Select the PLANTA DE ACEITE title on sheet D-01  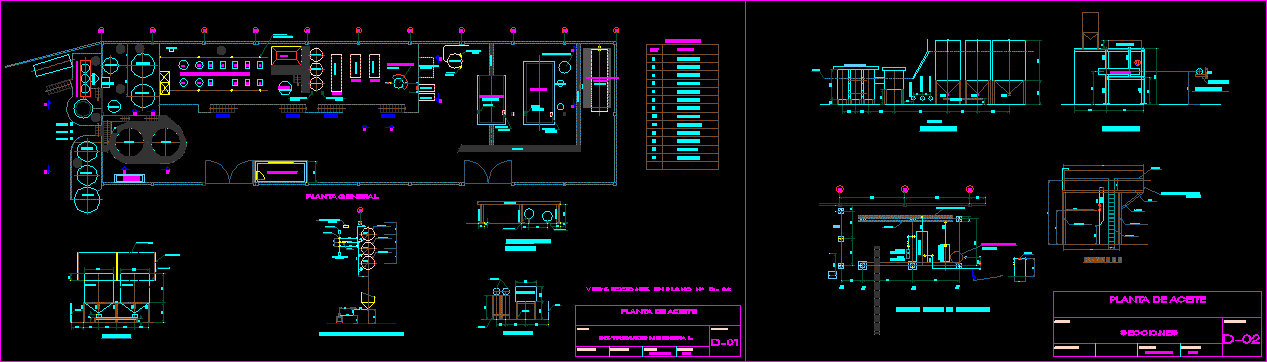658,311
